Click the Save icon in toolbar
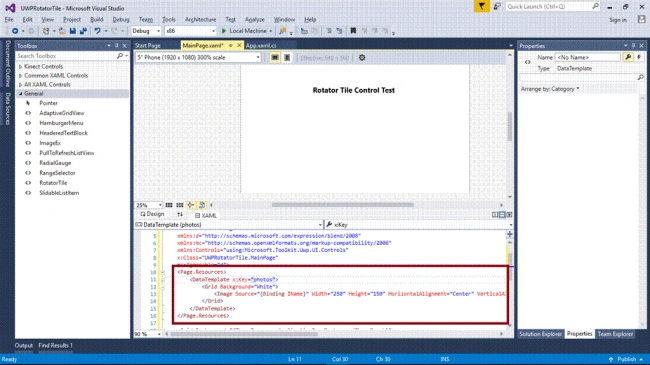650x365 pixels. [73, 31]
